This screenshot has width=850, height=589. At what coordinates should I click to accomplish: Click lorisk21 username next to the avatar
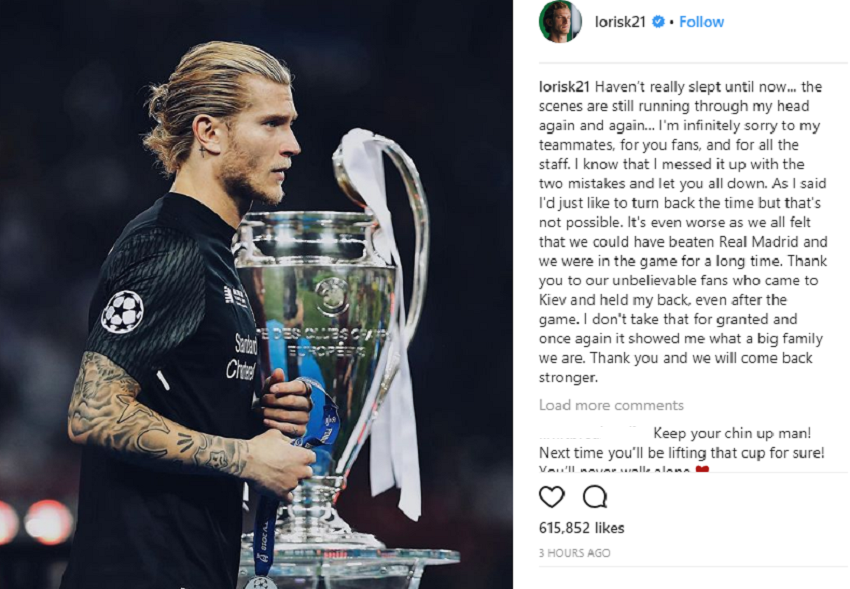pyautogui.click(x=620, y=22)
